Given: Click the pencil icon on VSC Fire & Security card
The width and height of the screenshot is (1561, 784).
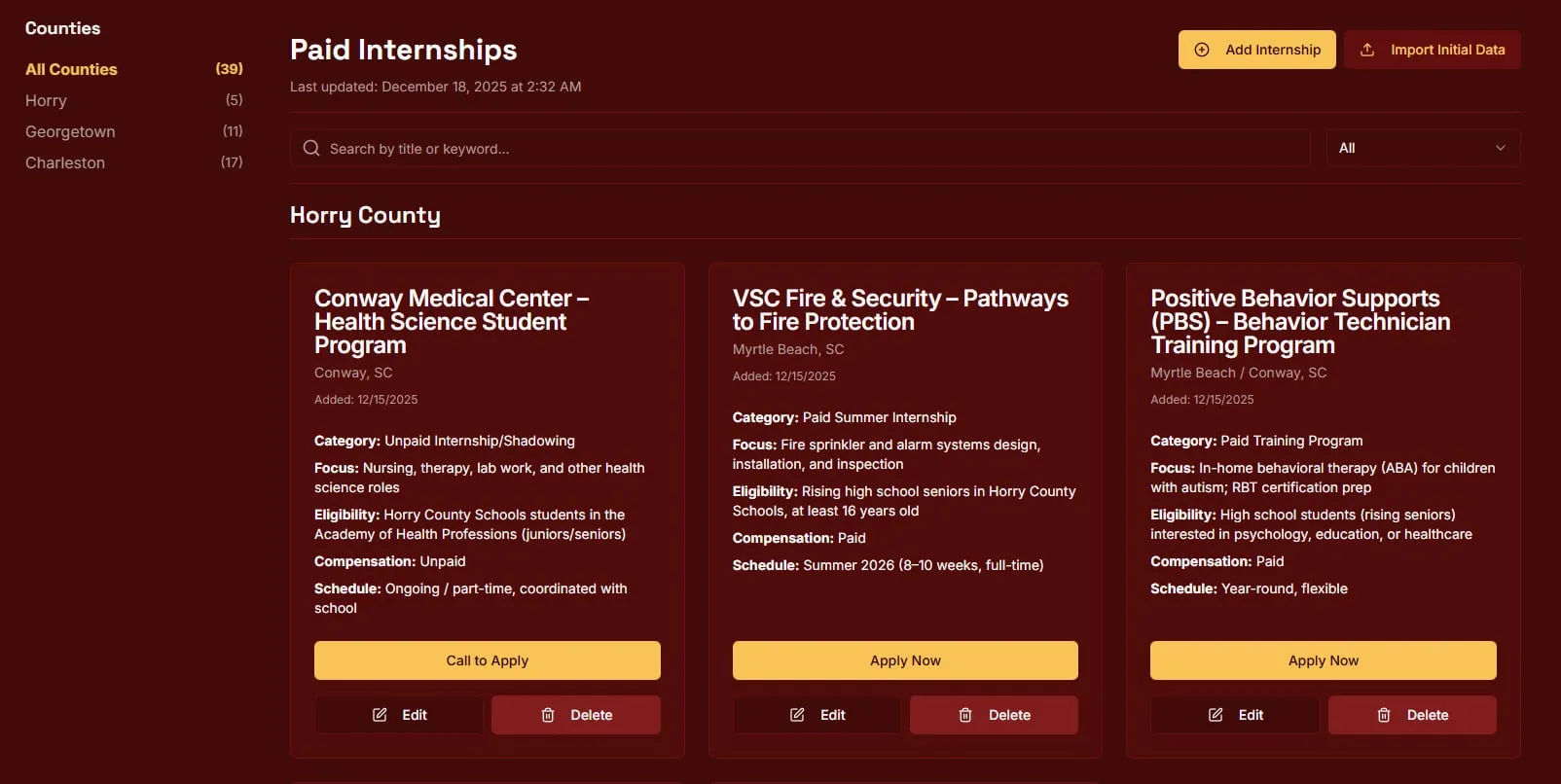Looking at the screenshot, I should (x=797, y=715).
